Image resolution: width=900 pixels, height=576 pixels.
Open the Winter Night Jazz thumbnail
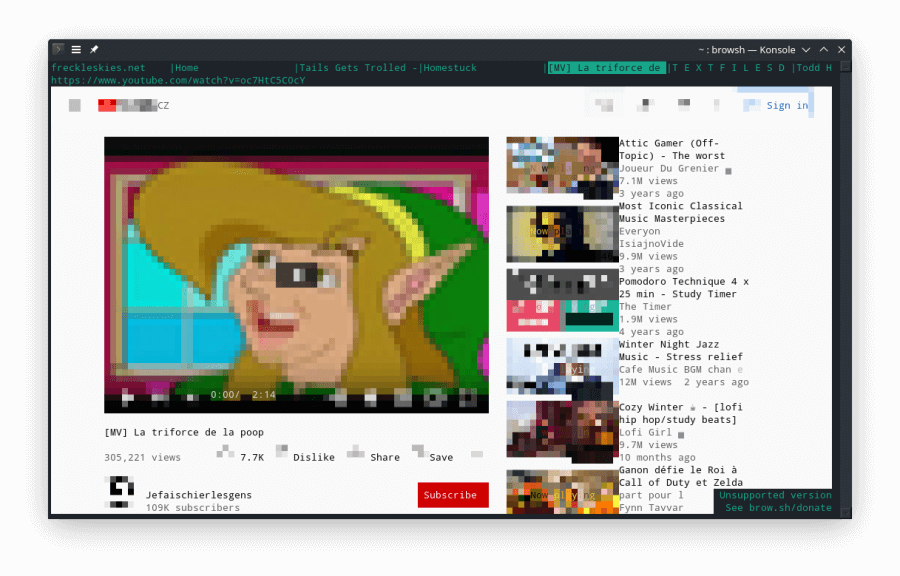[x=562, y=369]
